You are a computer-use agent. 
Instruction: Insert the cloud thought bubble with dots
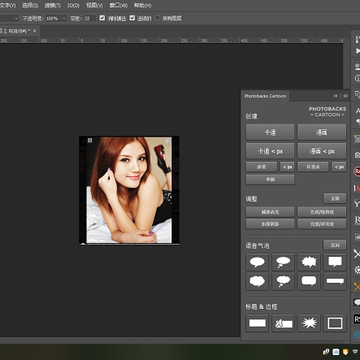pyautogui.click(x=283, y=281)
